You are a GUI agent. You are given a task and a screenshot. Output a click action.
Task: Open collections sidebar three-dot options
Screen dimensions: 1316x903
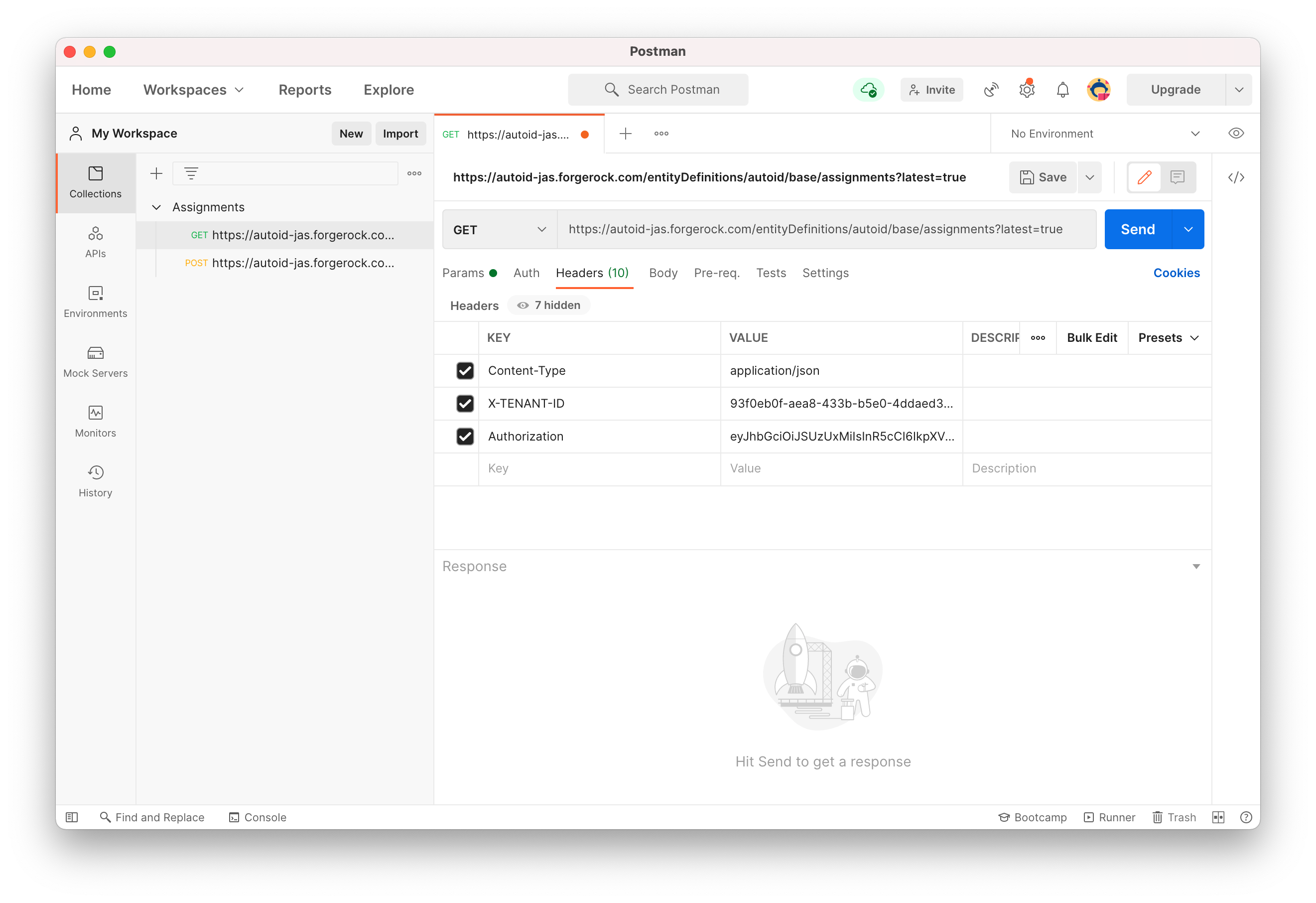(414, 173)
